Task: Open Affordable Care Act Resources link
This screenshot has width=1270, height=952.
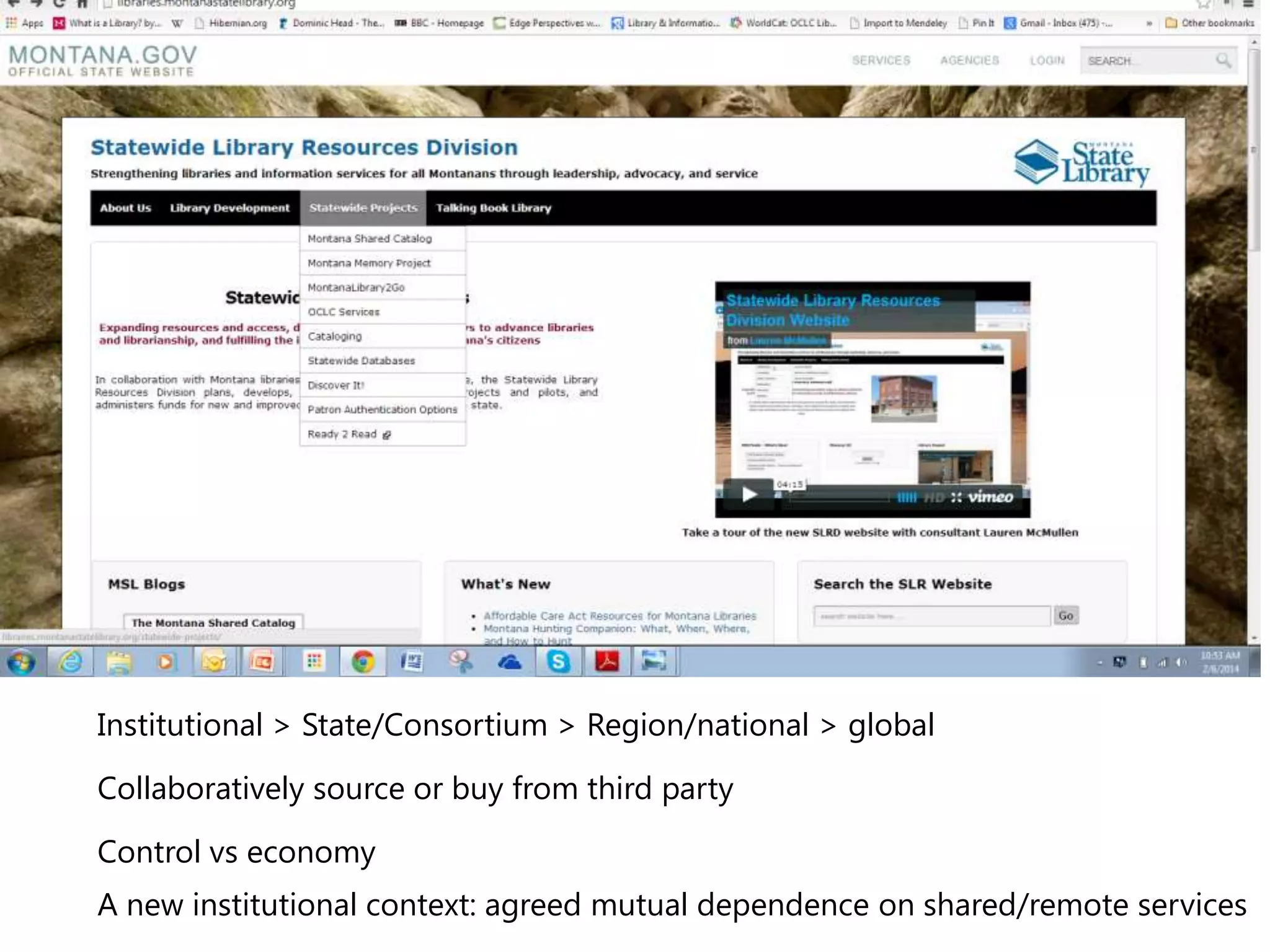Action: [619, 616]
